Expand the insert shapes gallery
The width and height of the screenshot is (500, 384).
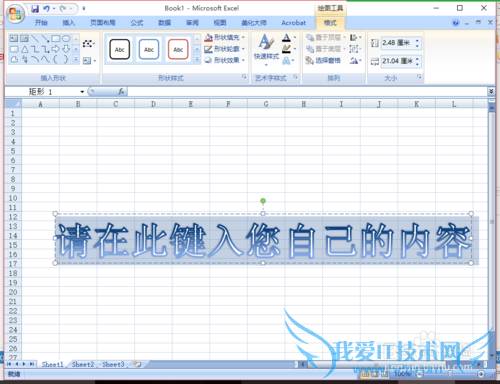pos(76,60)
